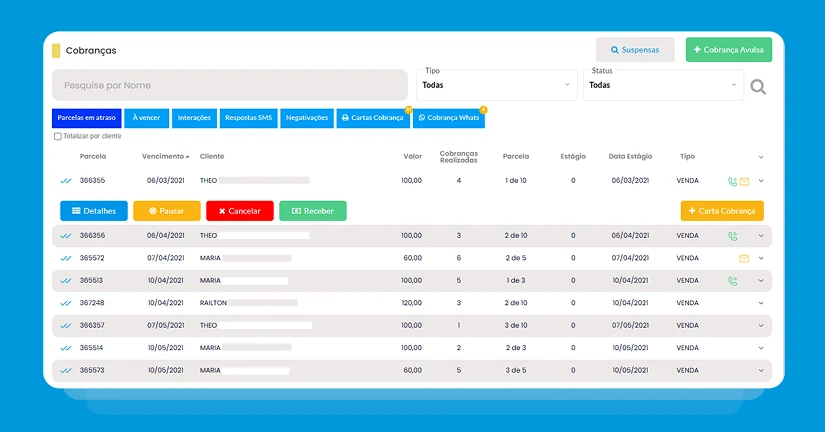
Task: Open the Tipo dropdown
Action: tap(496, 85)
